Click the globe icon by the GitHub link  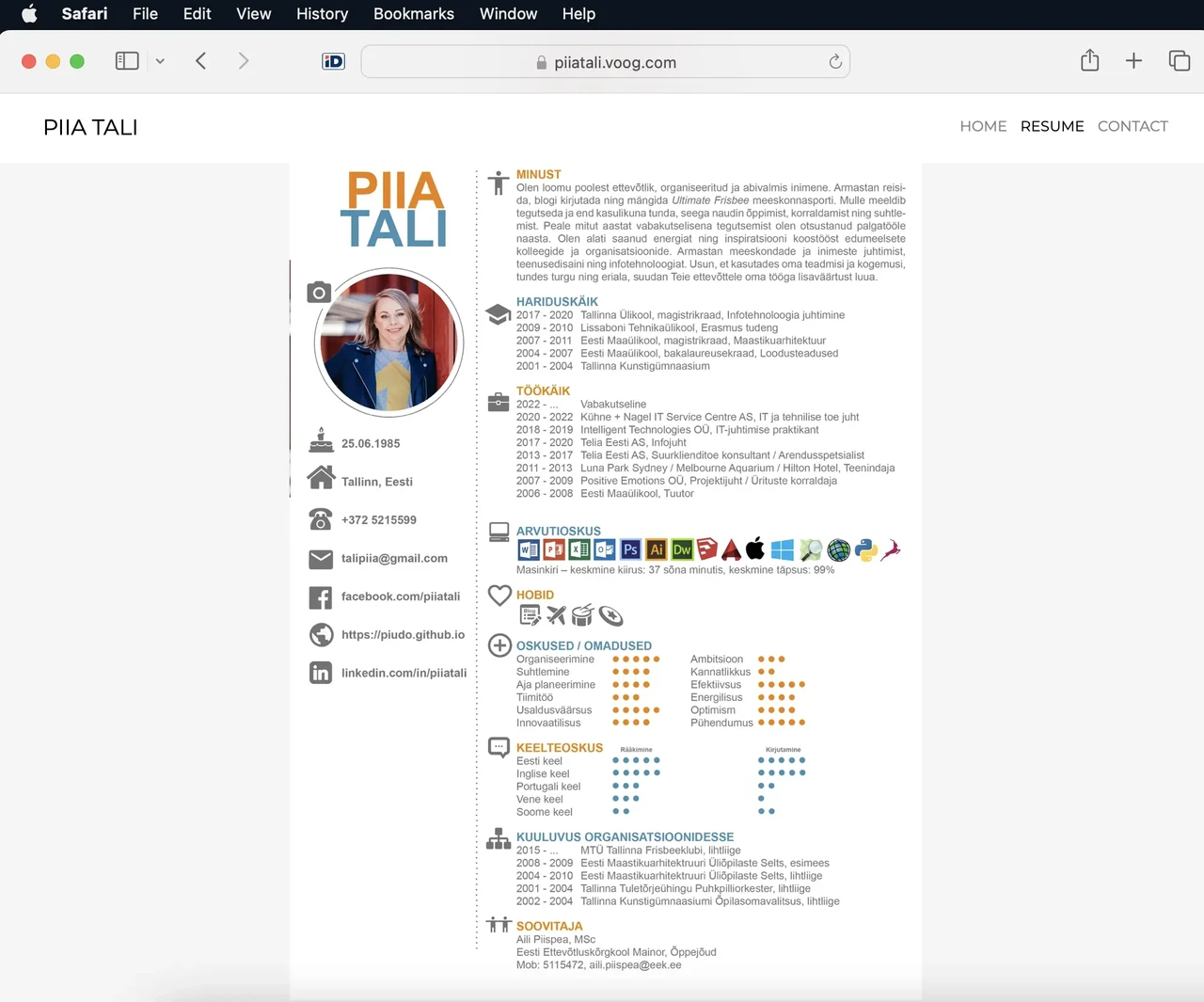pos(322,635)
